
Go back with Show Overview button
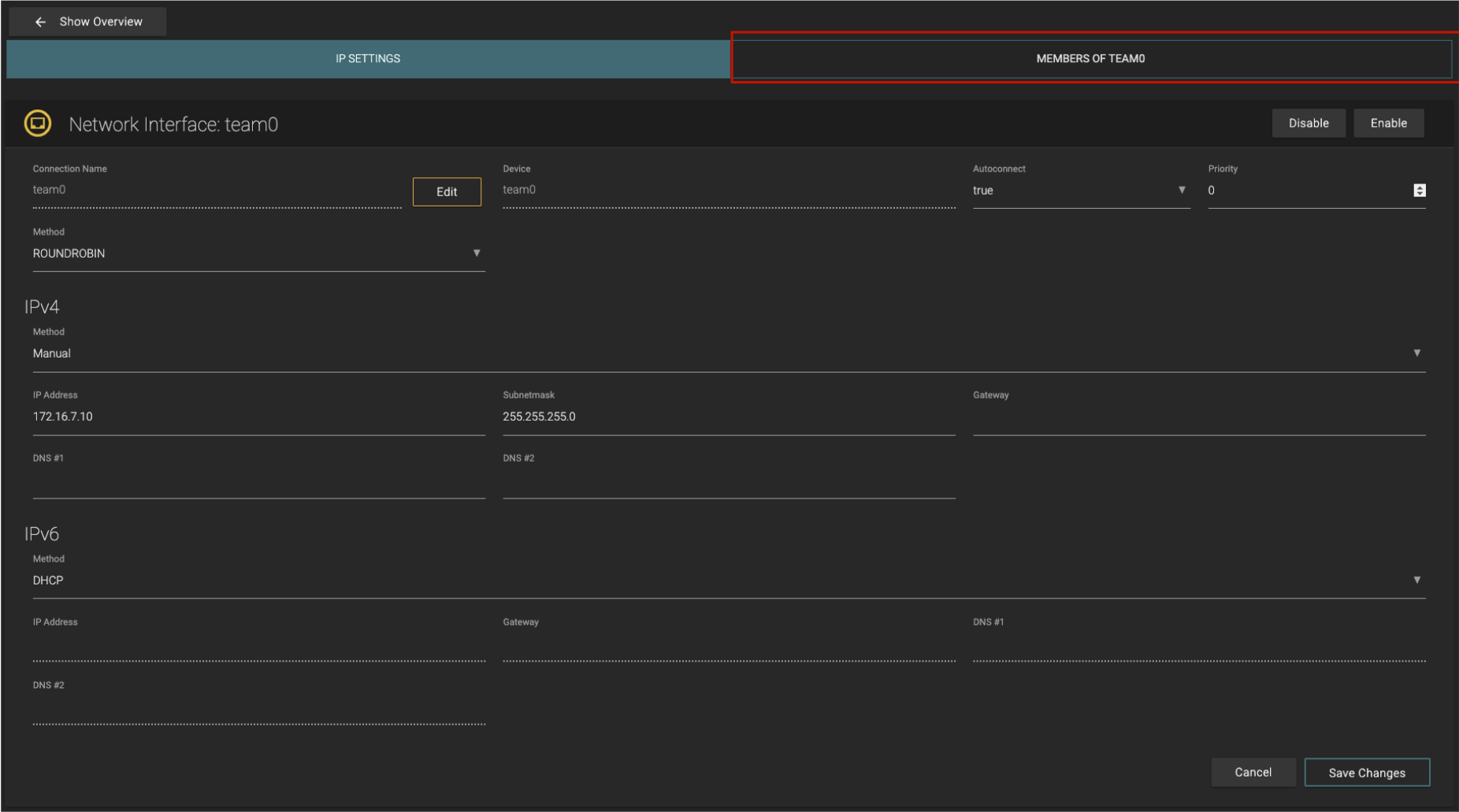pyautogui.click(x=87, y=22)
